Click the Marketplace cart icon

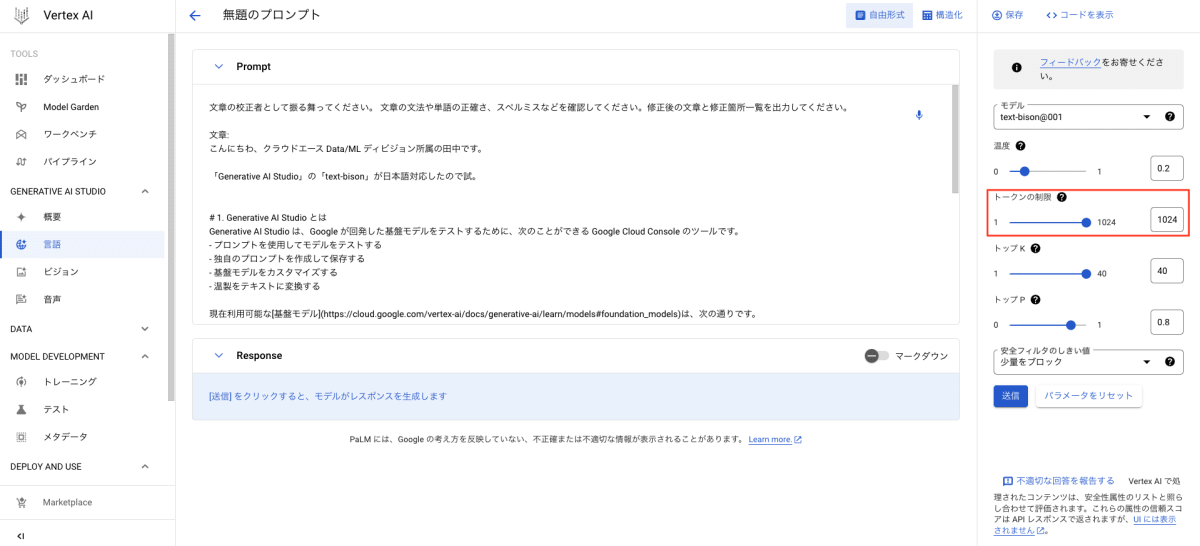[x=21, y=502]
